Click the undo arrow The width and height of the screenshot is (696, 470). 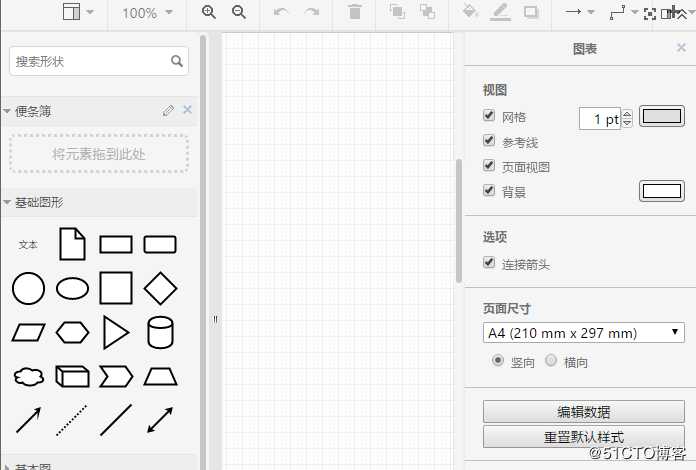(281, 12)
